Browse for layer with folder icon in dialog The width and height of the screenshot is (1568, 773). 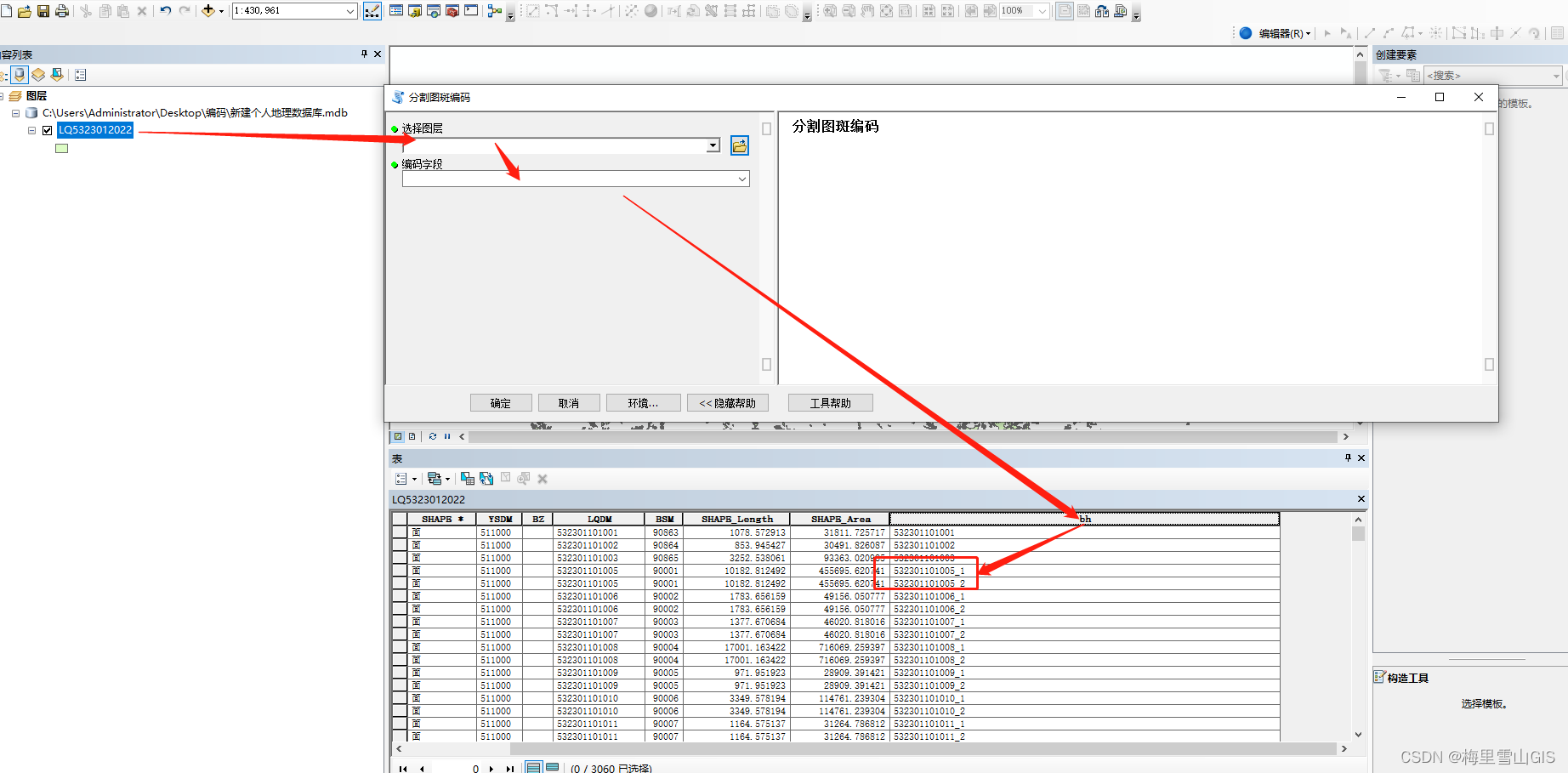tap(740, 145)
